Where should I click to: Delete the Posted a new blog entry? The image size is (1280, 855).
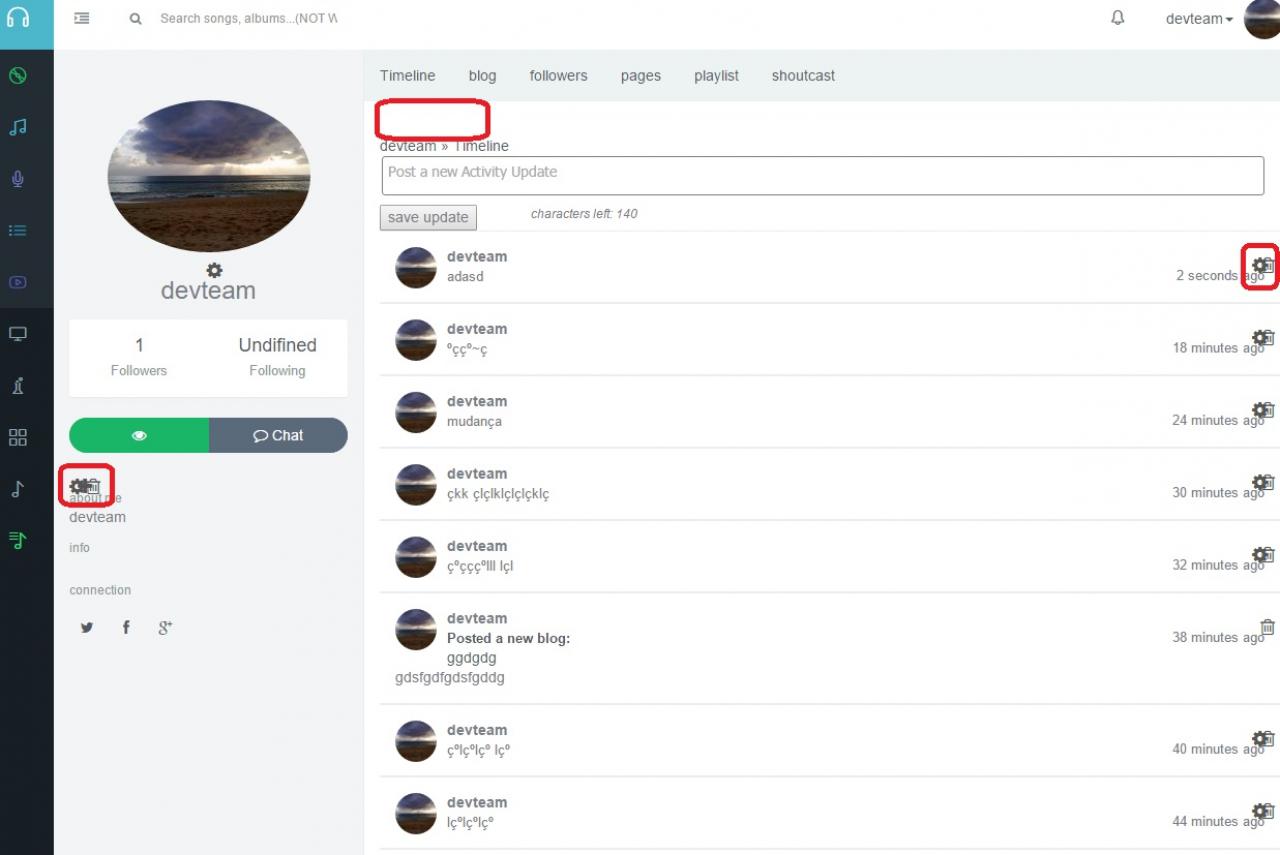(1268, 627)
